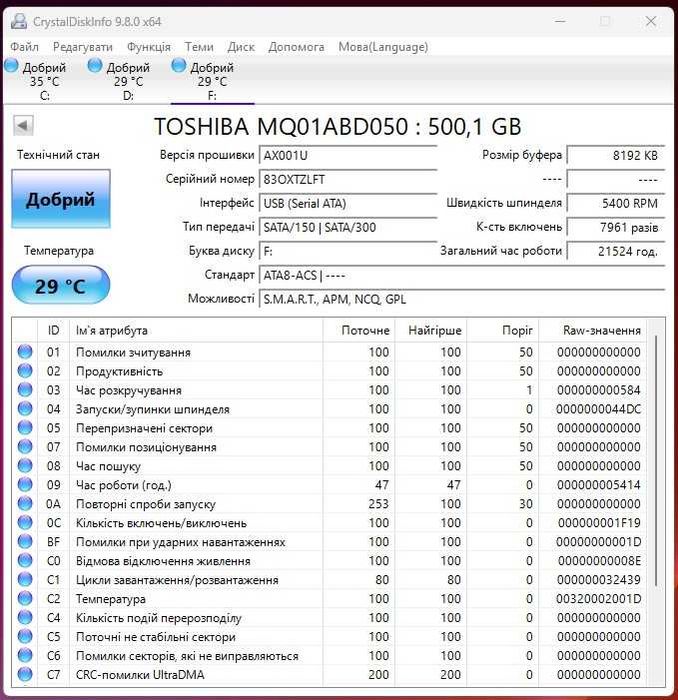The height and width of the screenshot is (700, 678).
Task: Open the Файл menu
Action: tap(24, 47)
